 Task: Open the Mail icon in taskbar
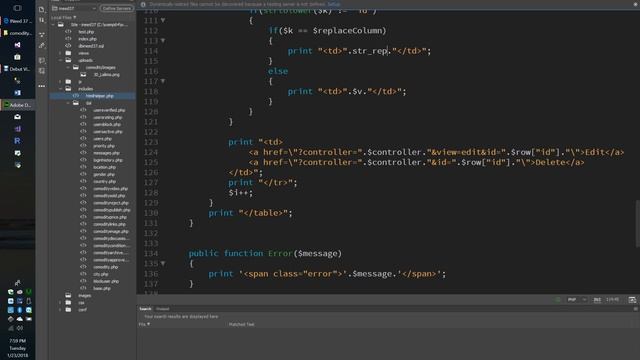pyautogui.click(x=17, y=117)
